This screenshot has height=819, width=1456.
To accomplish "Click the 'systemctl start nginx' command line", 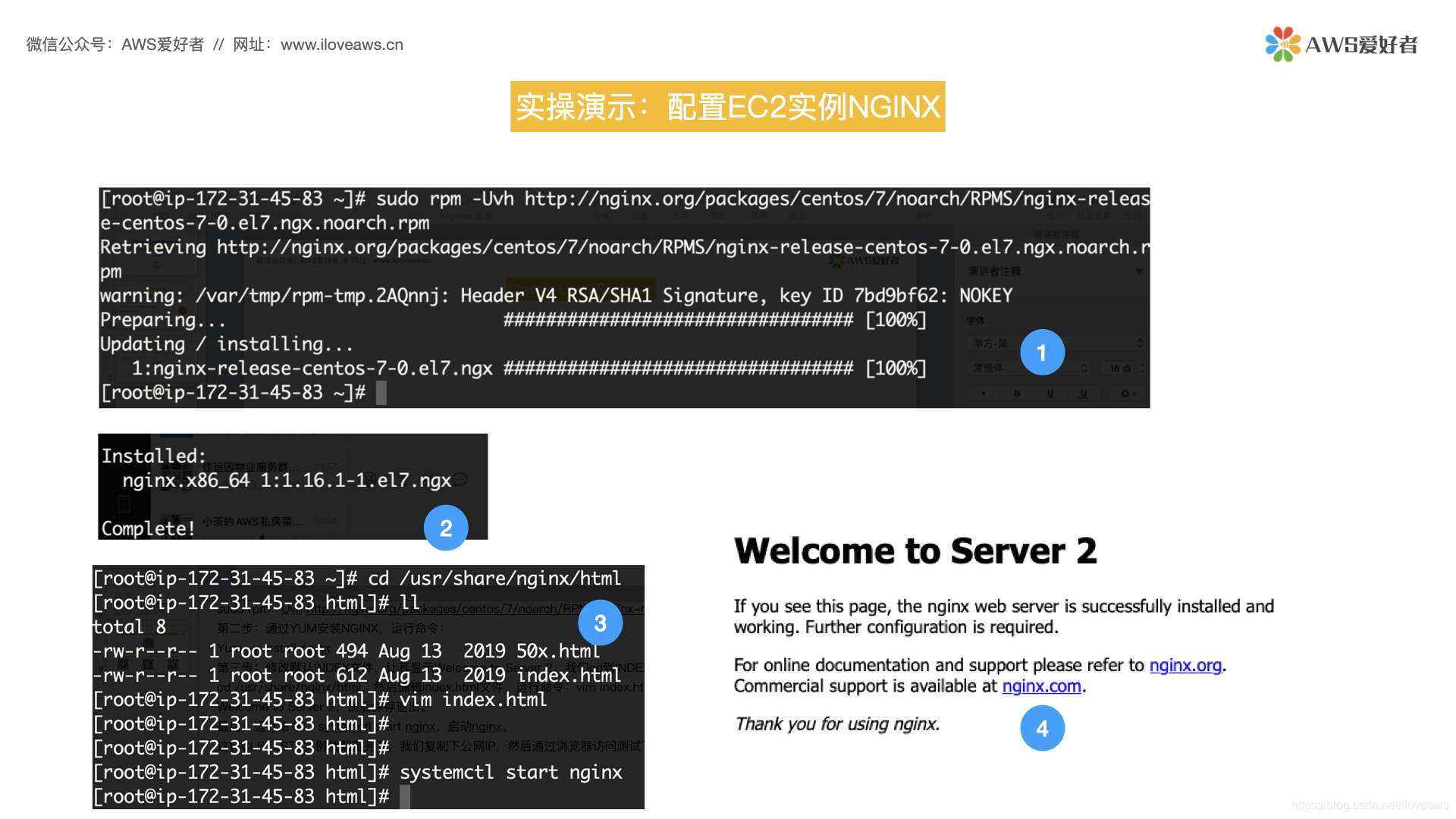I will (x=357, y=773).
